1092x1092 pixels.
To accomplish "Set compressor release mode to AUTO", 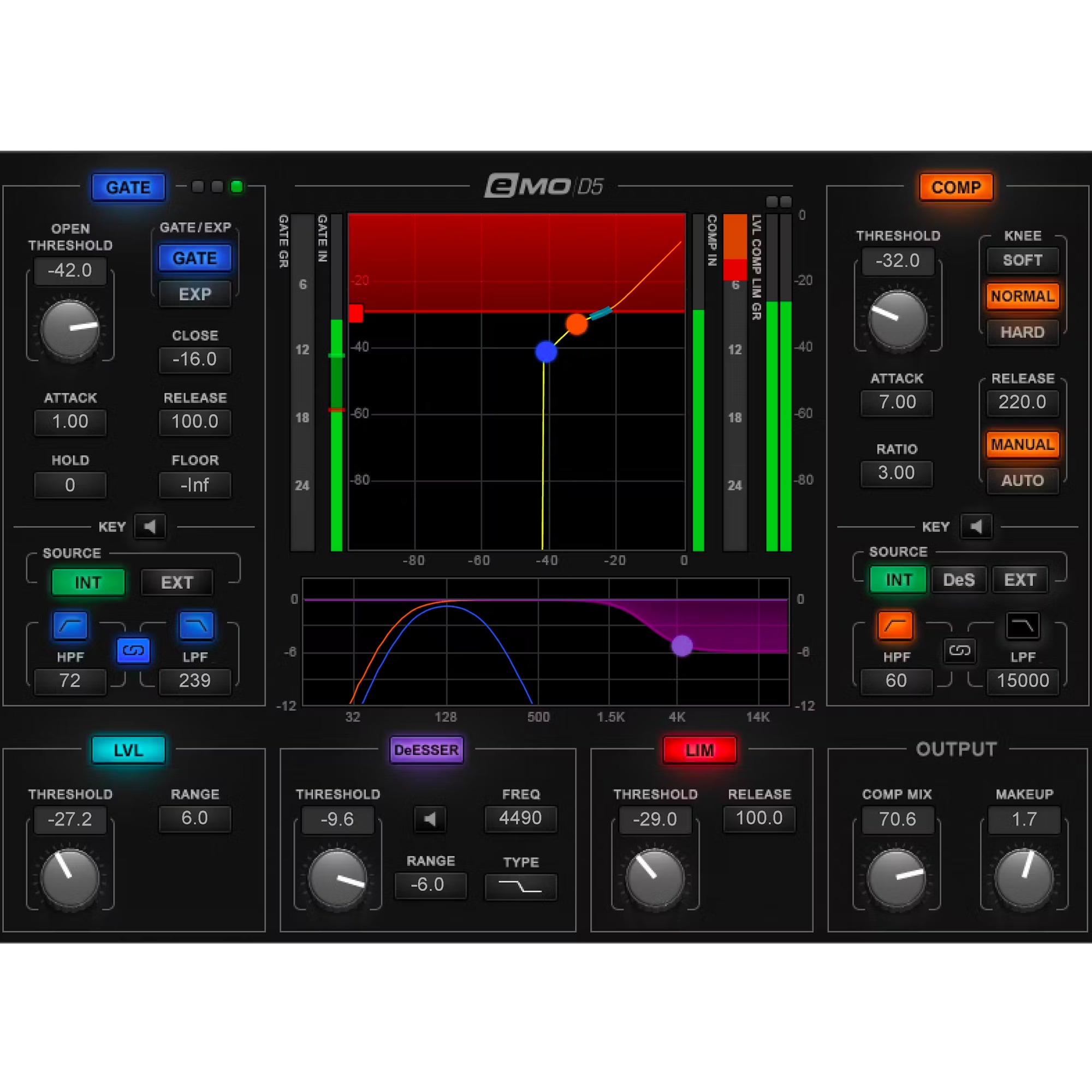I will (x=1022, y=480).
